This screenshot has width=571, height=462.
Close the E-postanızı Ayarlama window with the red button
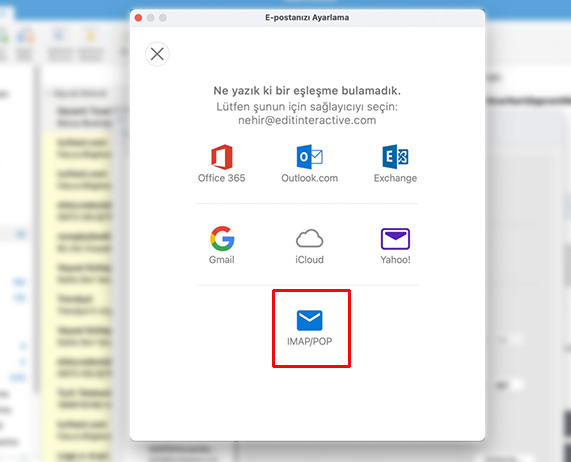pos(138,18)
